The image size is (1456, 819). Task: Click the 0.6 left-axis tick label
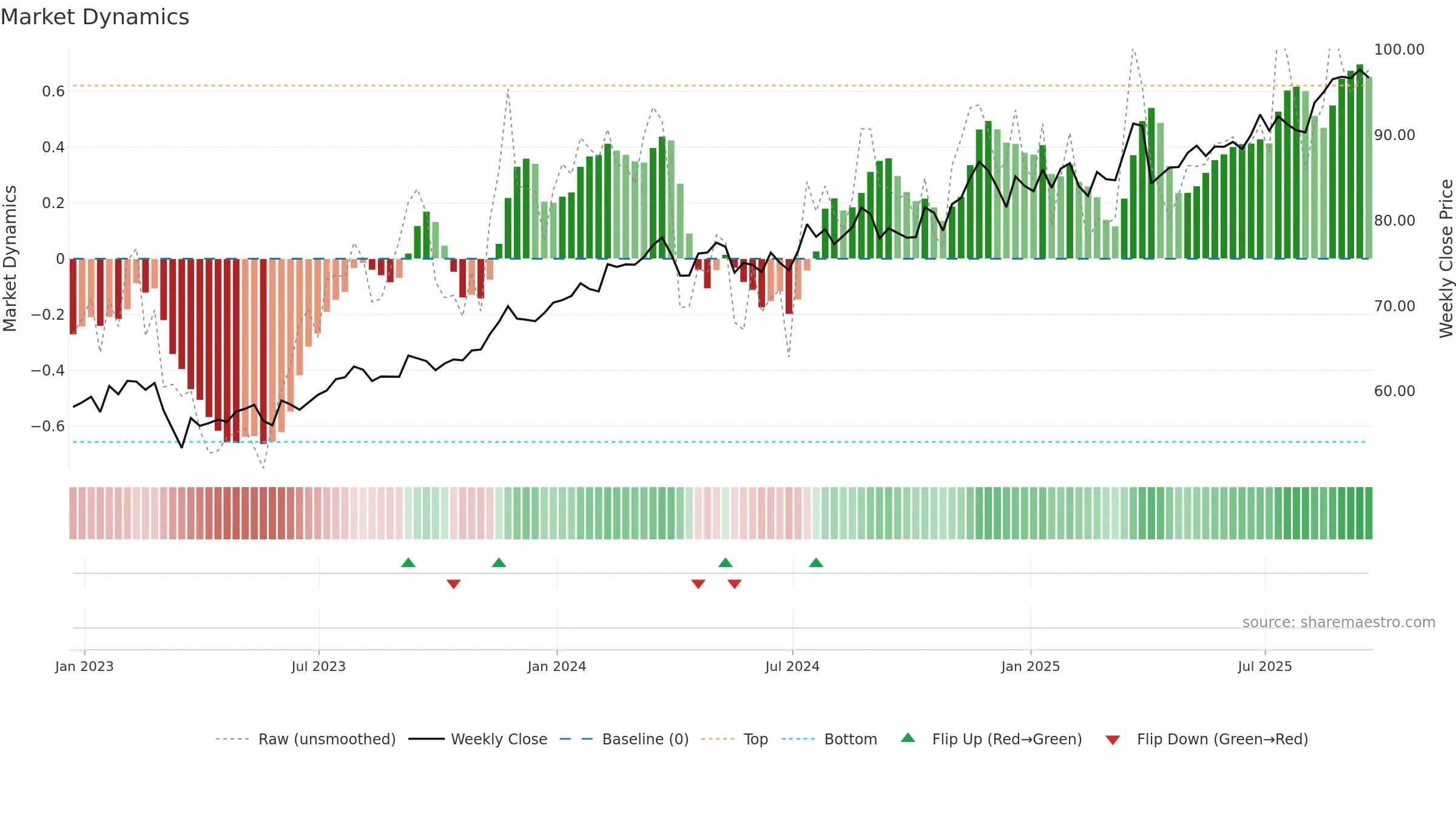[x=53, y=92]
